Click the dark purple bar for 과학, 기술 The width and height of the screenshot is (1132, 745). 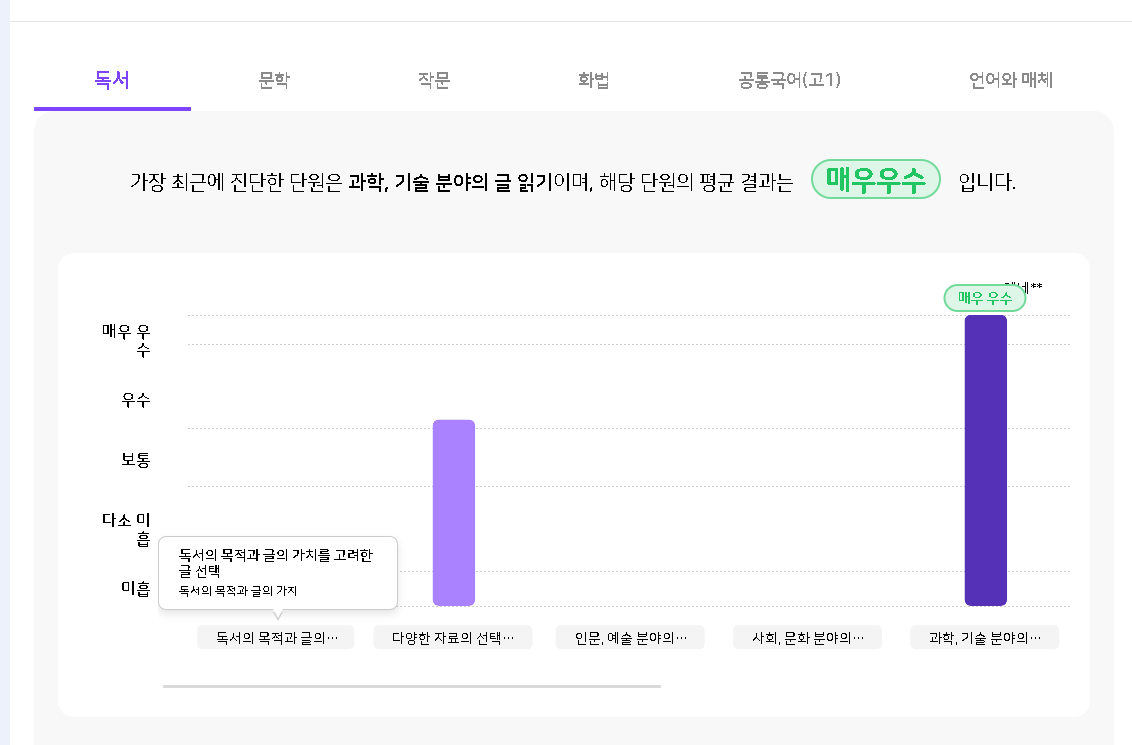point(985,461)
